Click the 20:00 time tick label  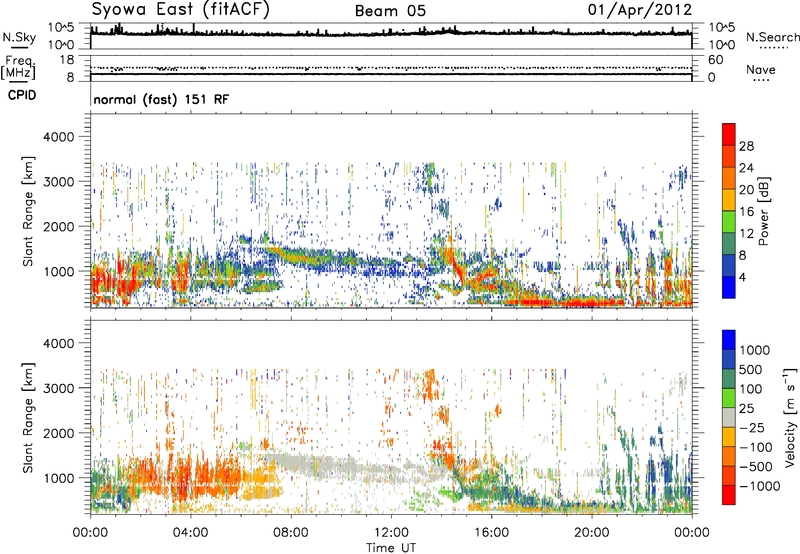coord(591,533)
